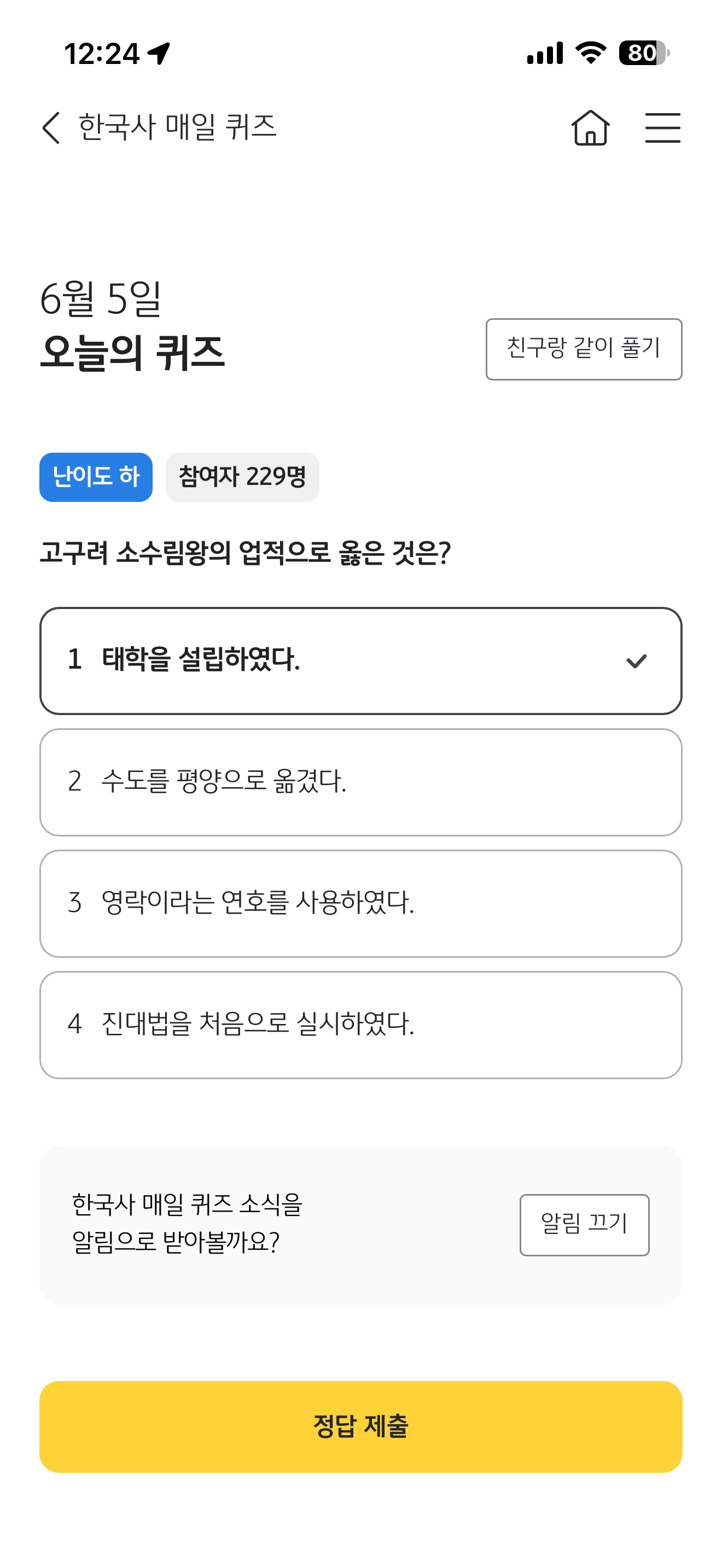Select answer 4 진대법을 처음으로 실시하였다
This screenshot has height=1568, width=722.
tap(361, 1025)
